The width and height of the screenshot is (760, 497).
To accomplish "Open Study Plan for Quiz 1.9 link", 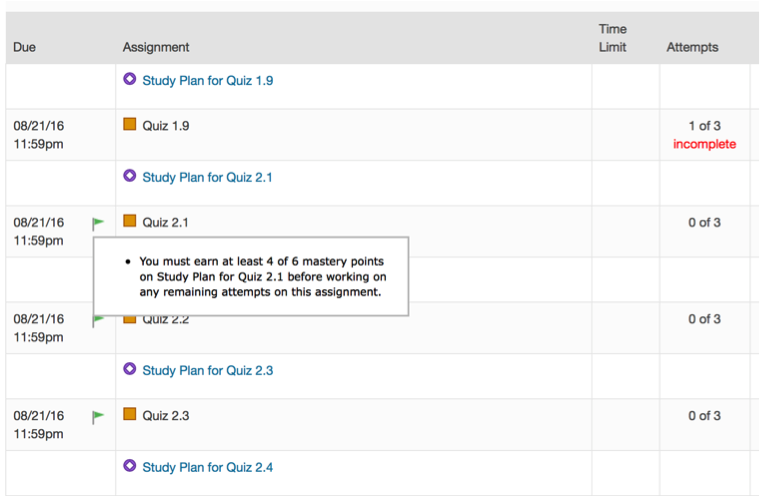I will pos(208,80).
